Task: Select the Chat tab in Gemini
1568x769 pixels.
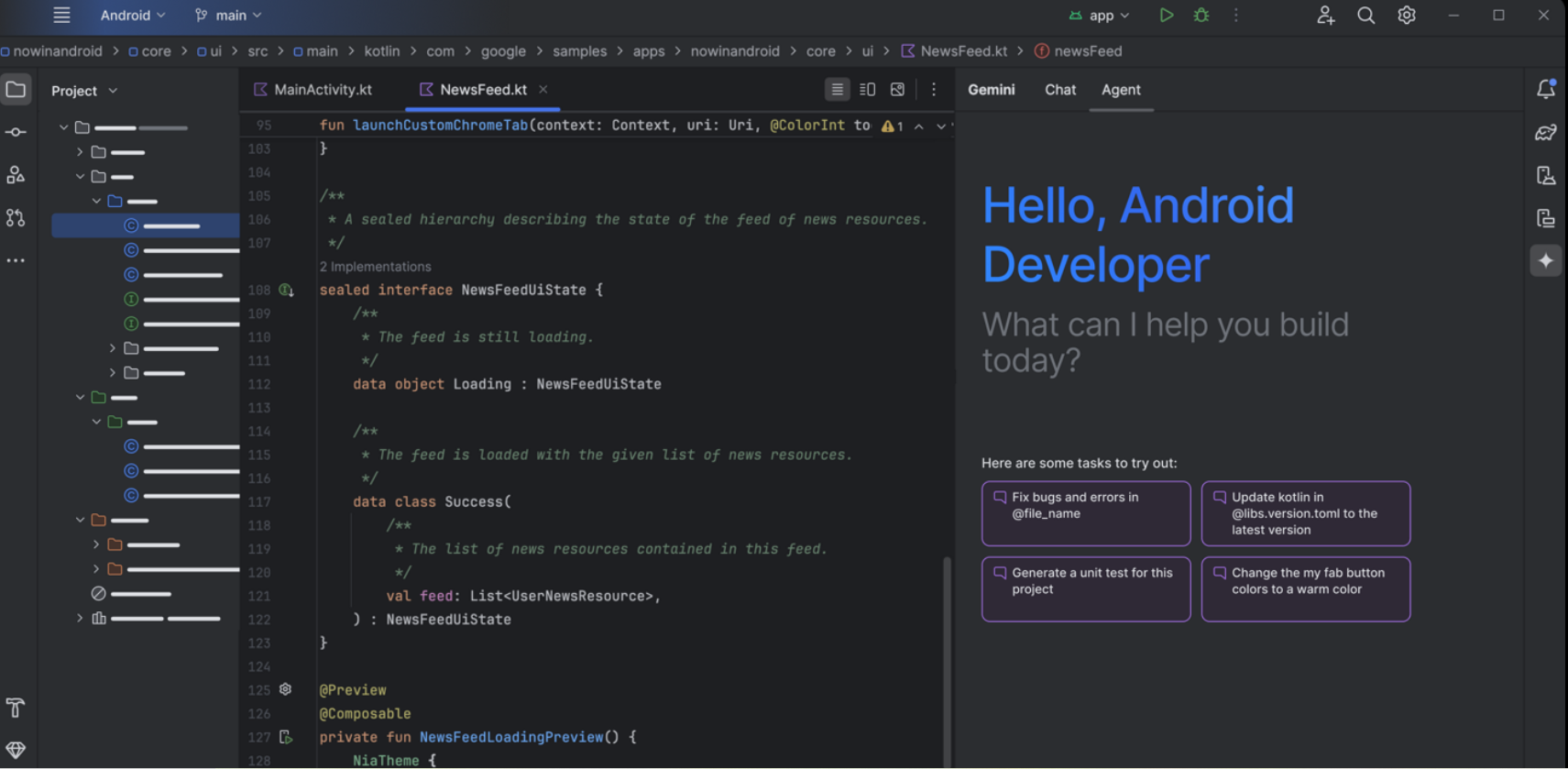Action: [1060, 90]
